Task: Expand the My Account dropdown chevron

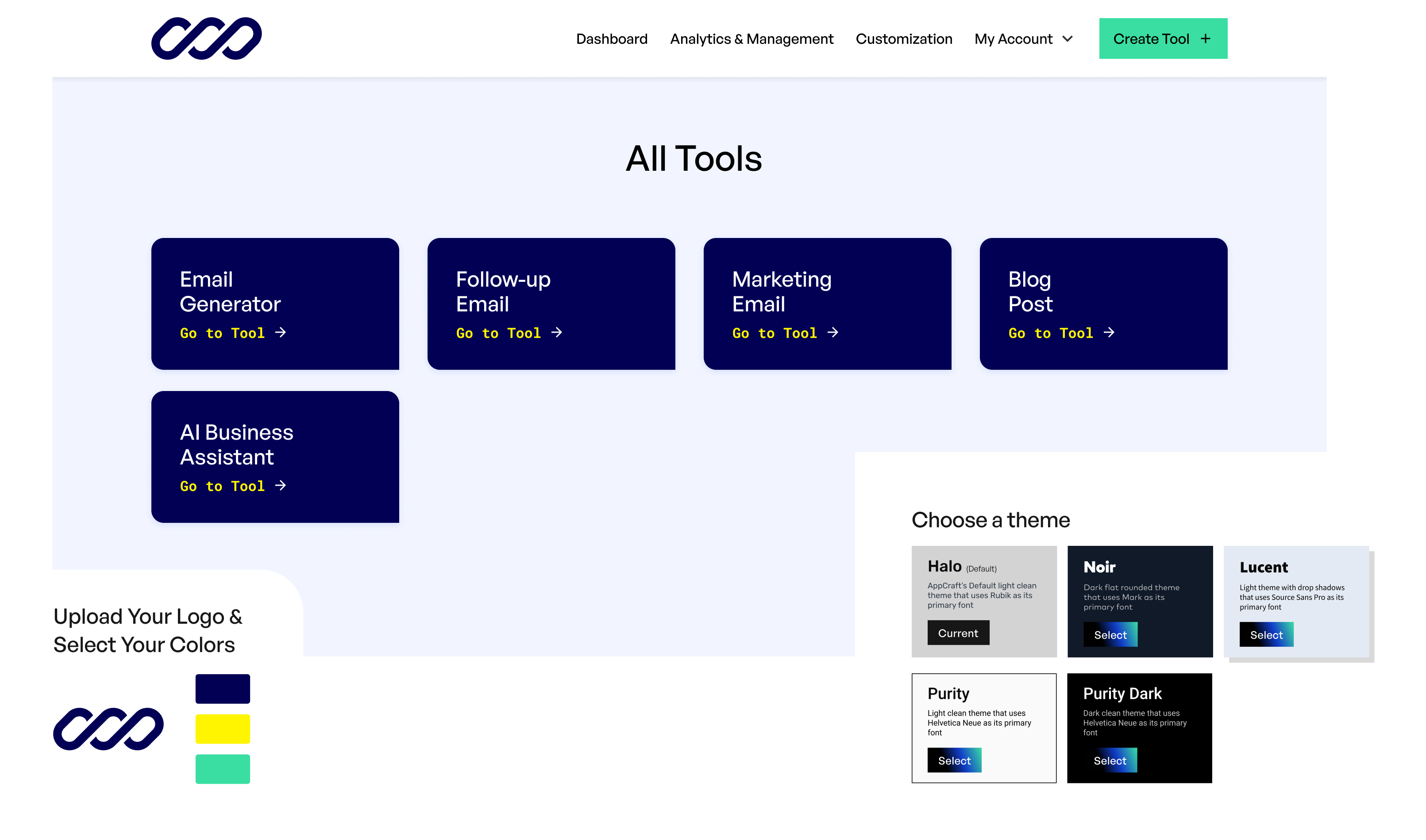Action: (1068, 38)
